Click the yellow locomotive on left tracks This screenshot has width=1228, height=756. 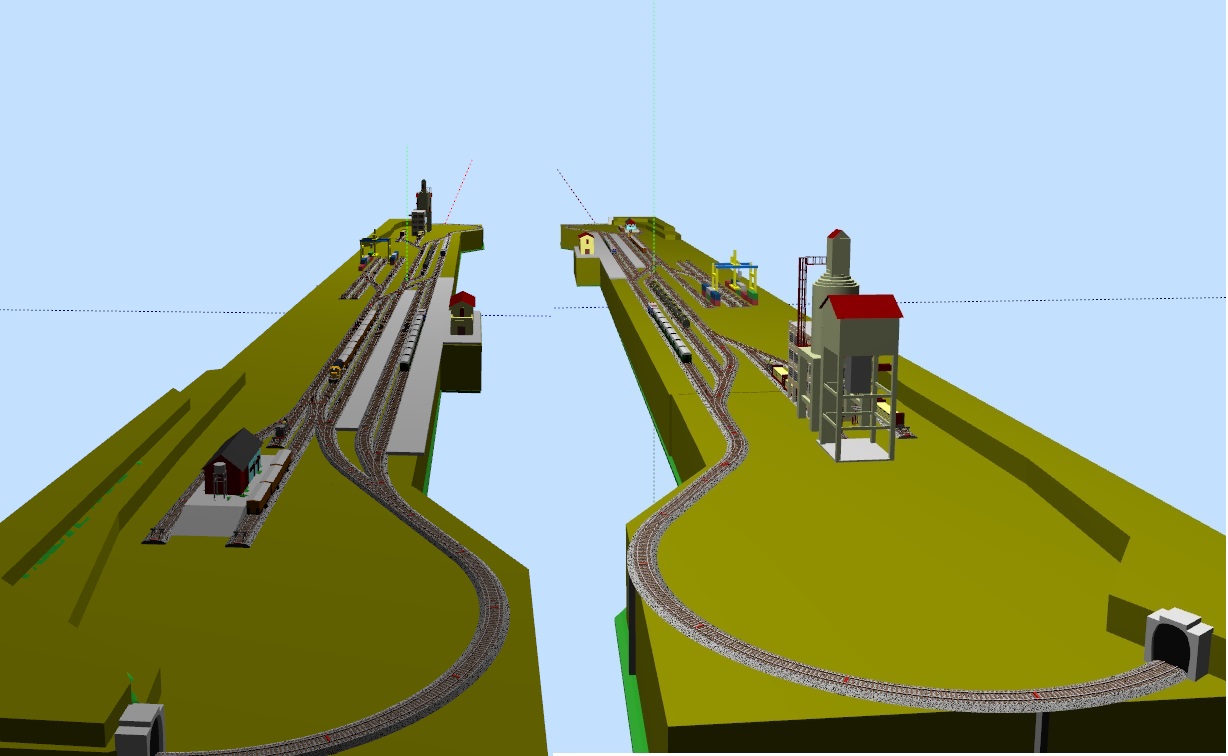(x=336, y=371)
